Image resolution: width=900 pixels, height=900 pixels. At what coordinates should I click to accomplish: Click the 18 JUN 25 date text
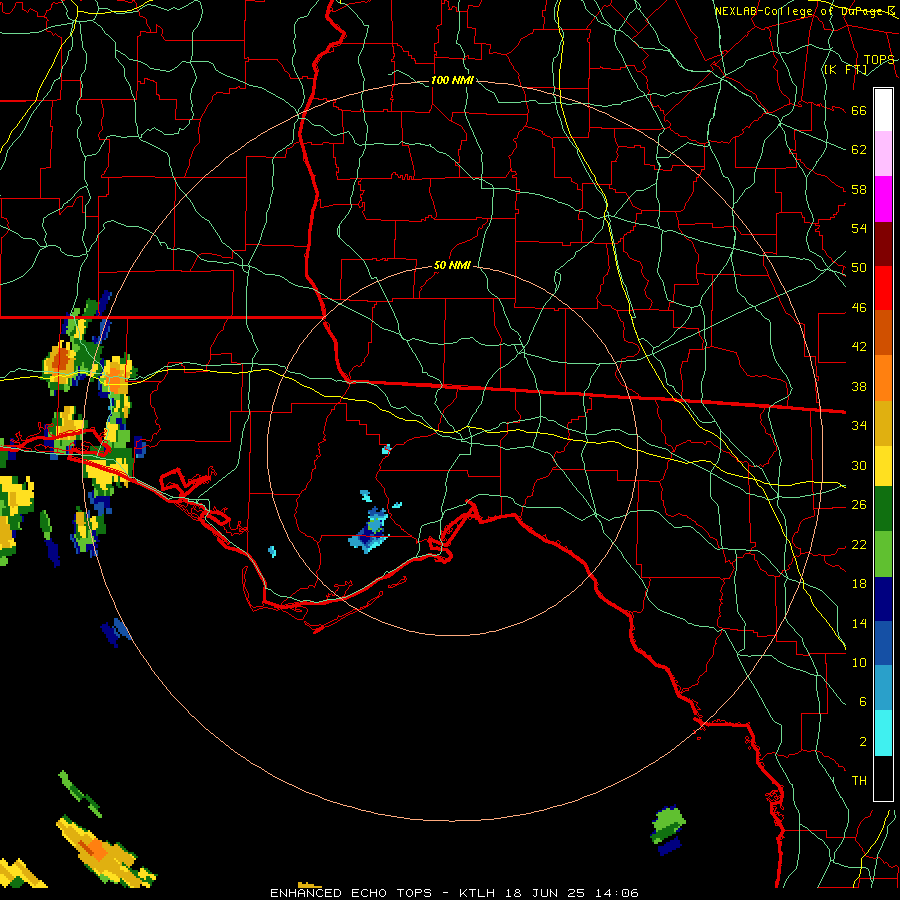coord(545,893)
